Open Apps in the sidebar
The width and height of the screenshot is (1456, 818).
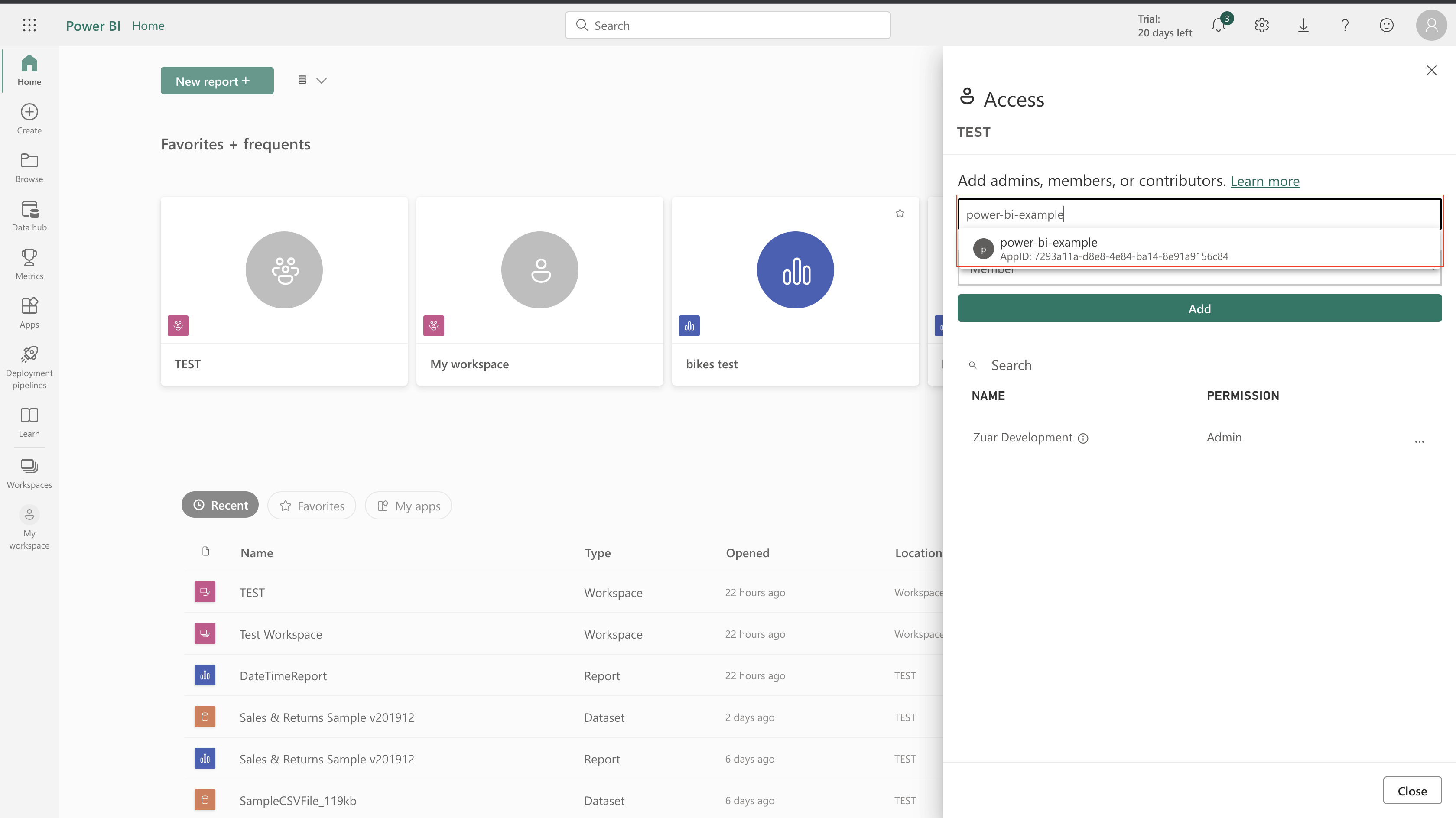29,313
